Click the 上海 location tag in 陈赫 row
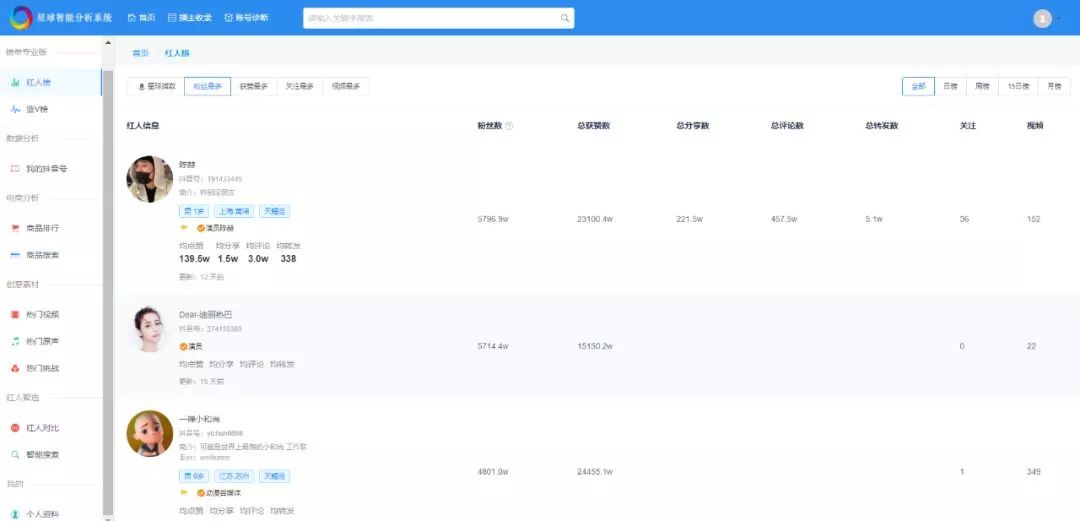This screenshot has width=1080, height=521. point(234,212)
